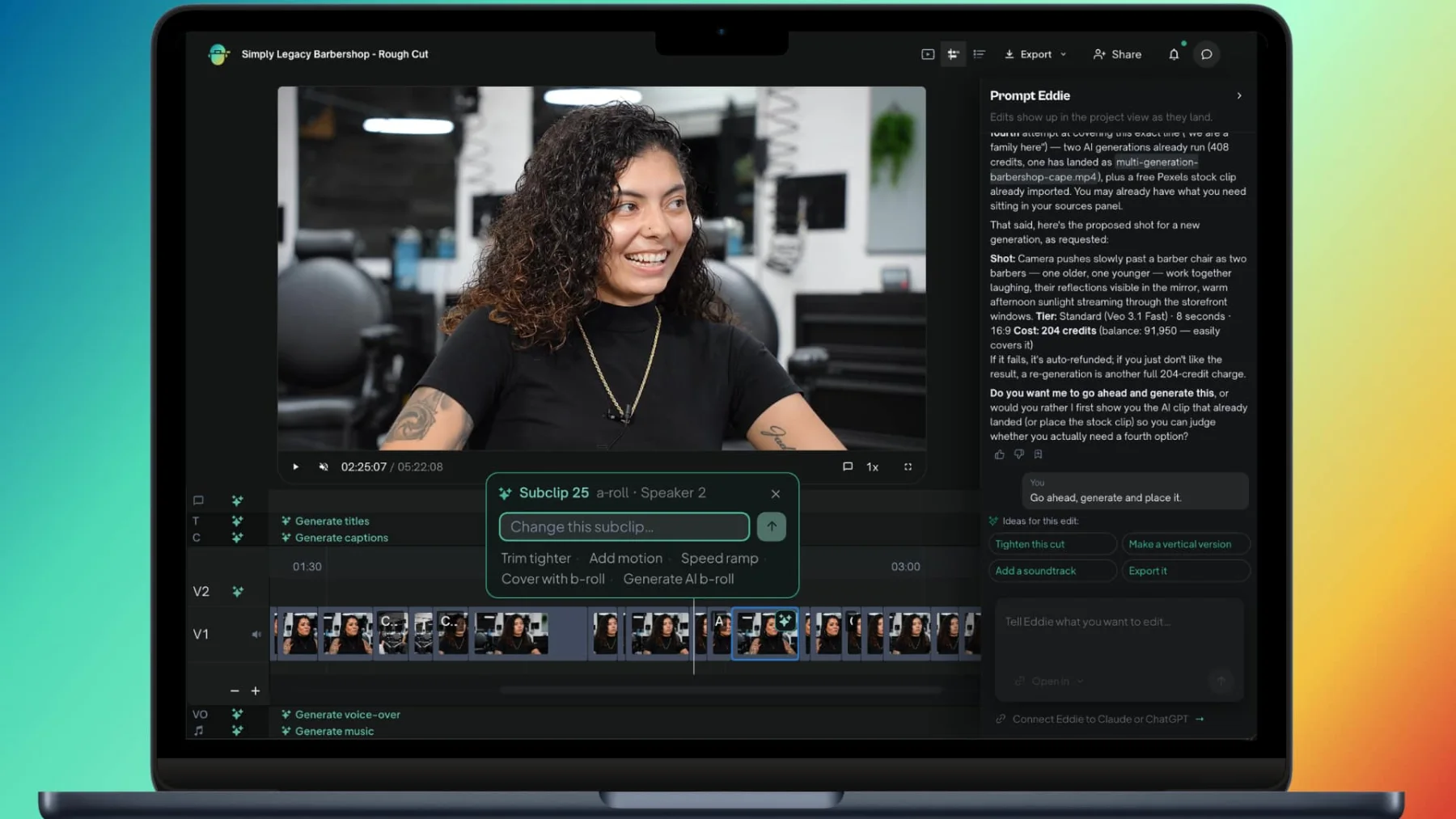
Task: Click the AI sparkle icon on music track
Action: coord(237,731)
